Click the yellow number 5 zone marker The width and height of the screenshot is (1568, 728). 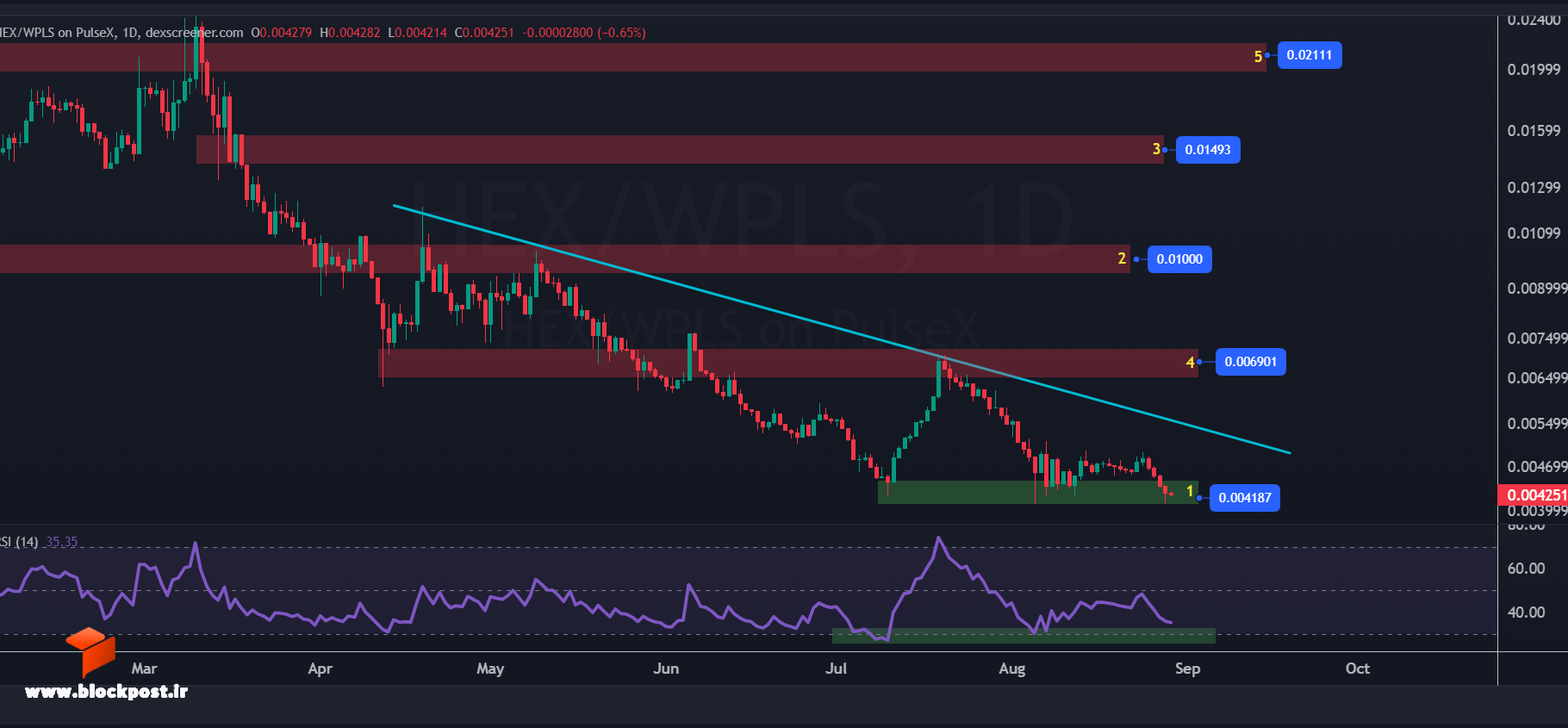(x=1258, y=57)
